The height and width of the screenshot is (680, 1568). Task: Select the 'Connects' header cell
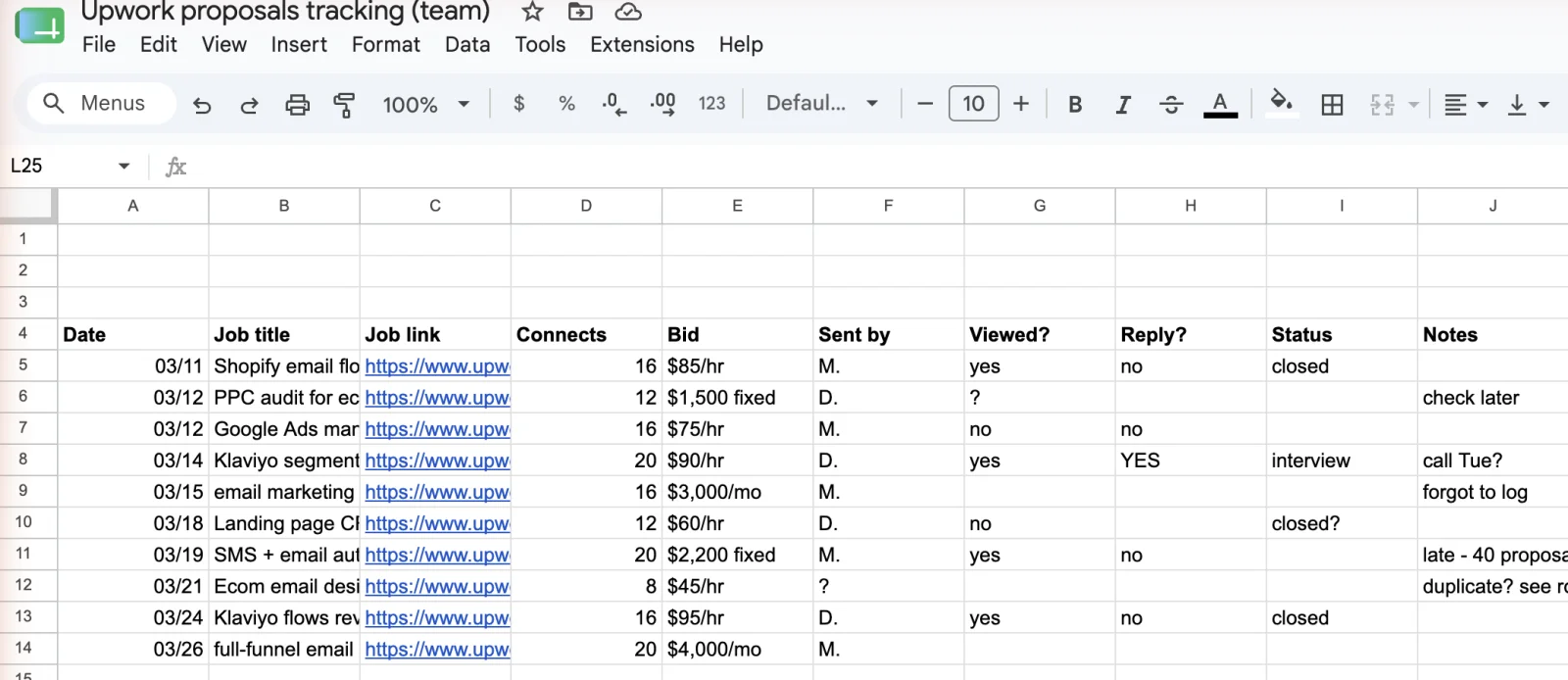pyautogui.click(x=586, y=334)
